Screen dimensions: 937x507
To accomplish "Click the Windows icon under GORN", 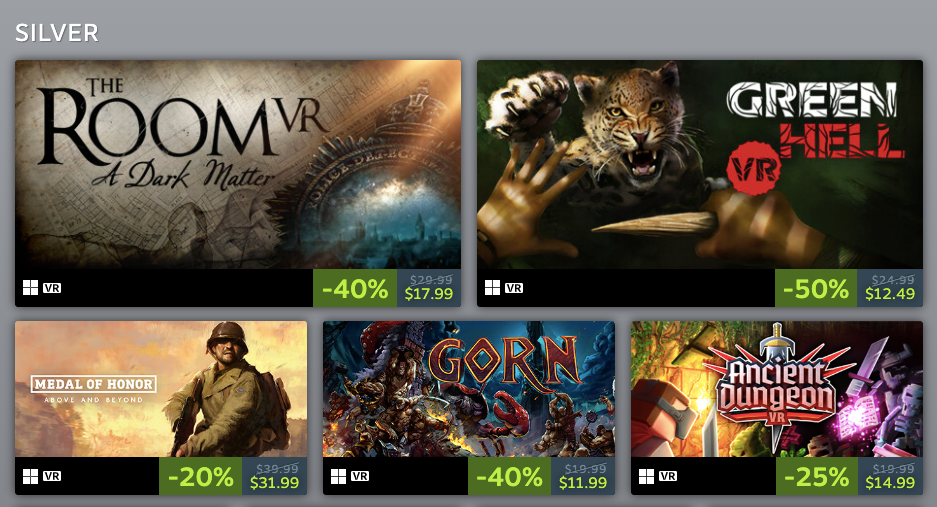I will (x=338, y=477).
